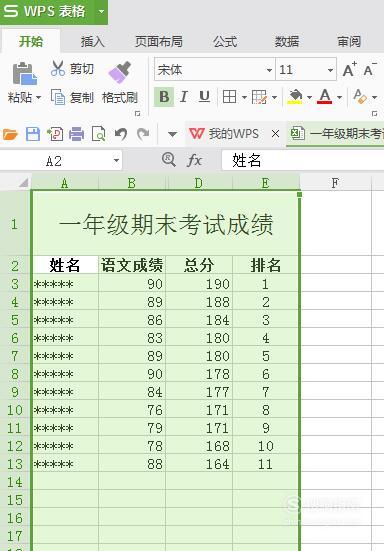384x551 pixels.
Task: Select column F header
Action: click(336, 183)
